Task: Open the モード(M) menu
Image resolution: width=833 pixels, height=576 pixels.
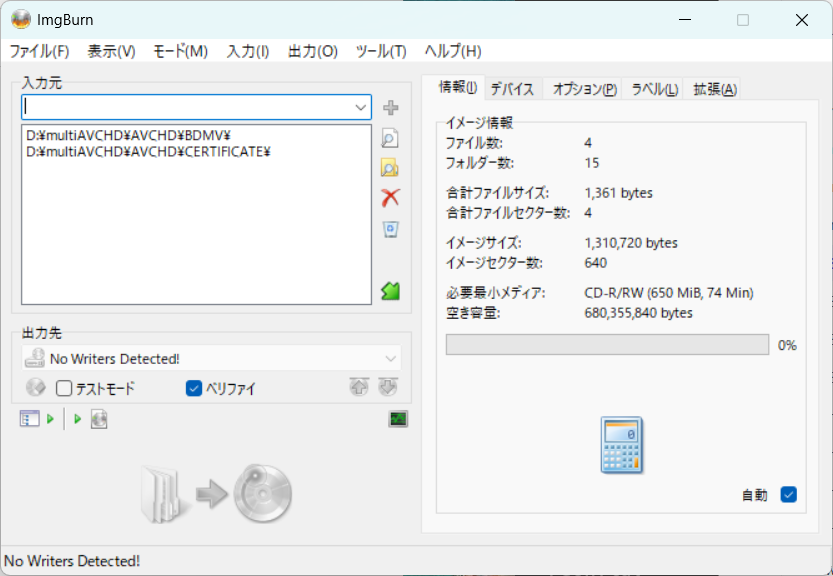Action: tap(180, 51)
